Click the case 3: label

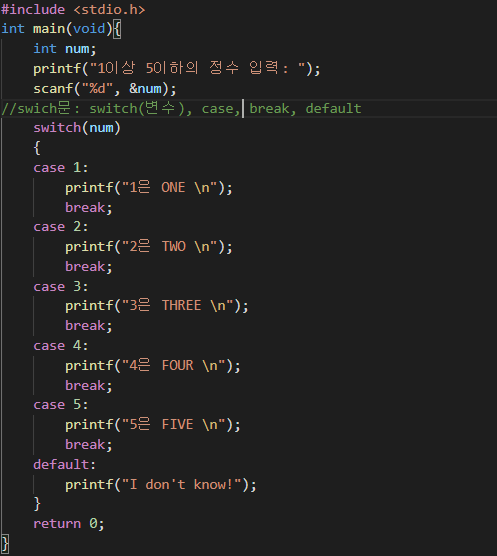[61, 287]
